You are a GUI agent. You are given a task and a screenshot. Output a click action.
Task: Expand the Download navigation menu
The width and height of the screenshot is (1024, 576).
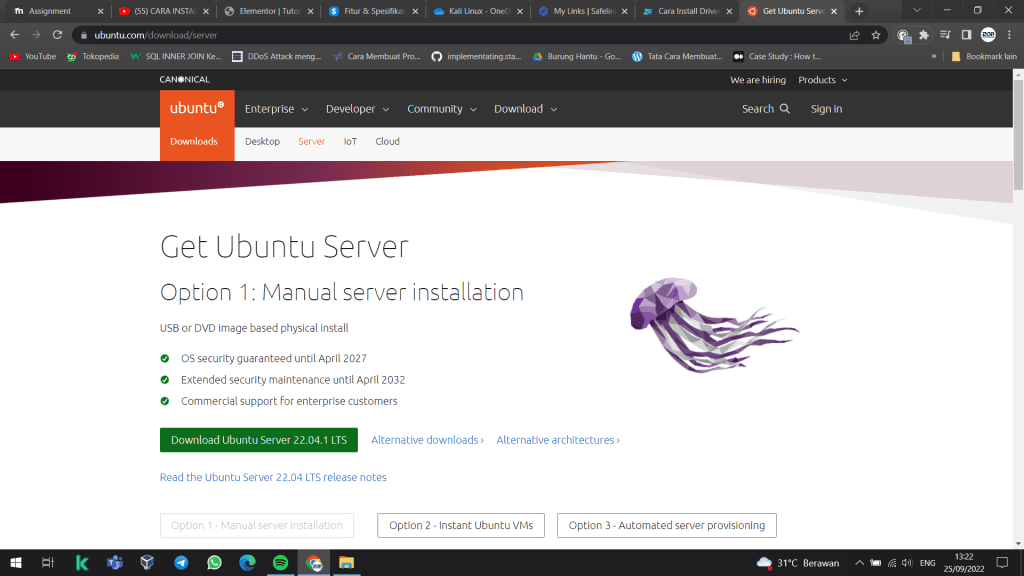tap(525, 109)
